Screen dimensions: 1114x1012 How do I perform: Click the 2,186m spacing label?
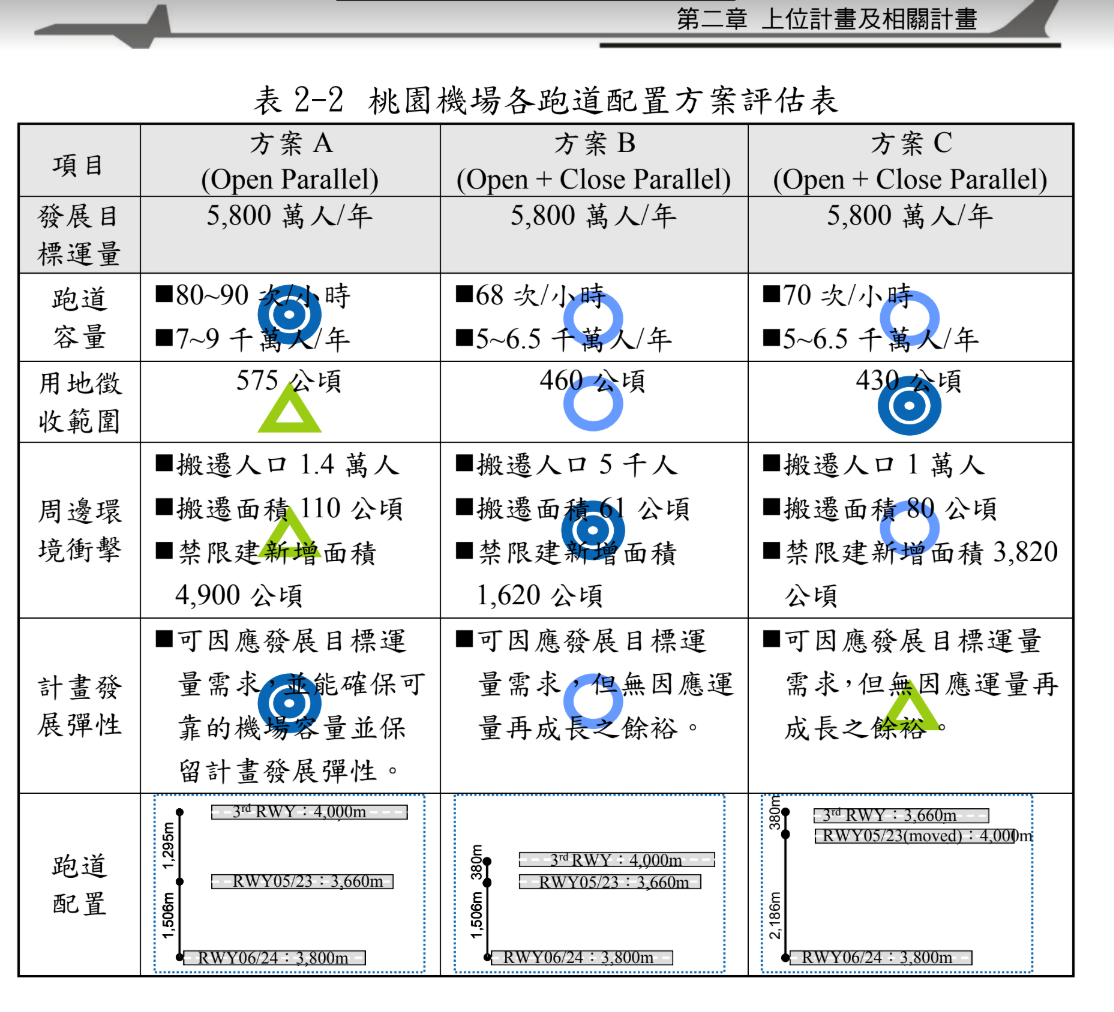(775, 915)
